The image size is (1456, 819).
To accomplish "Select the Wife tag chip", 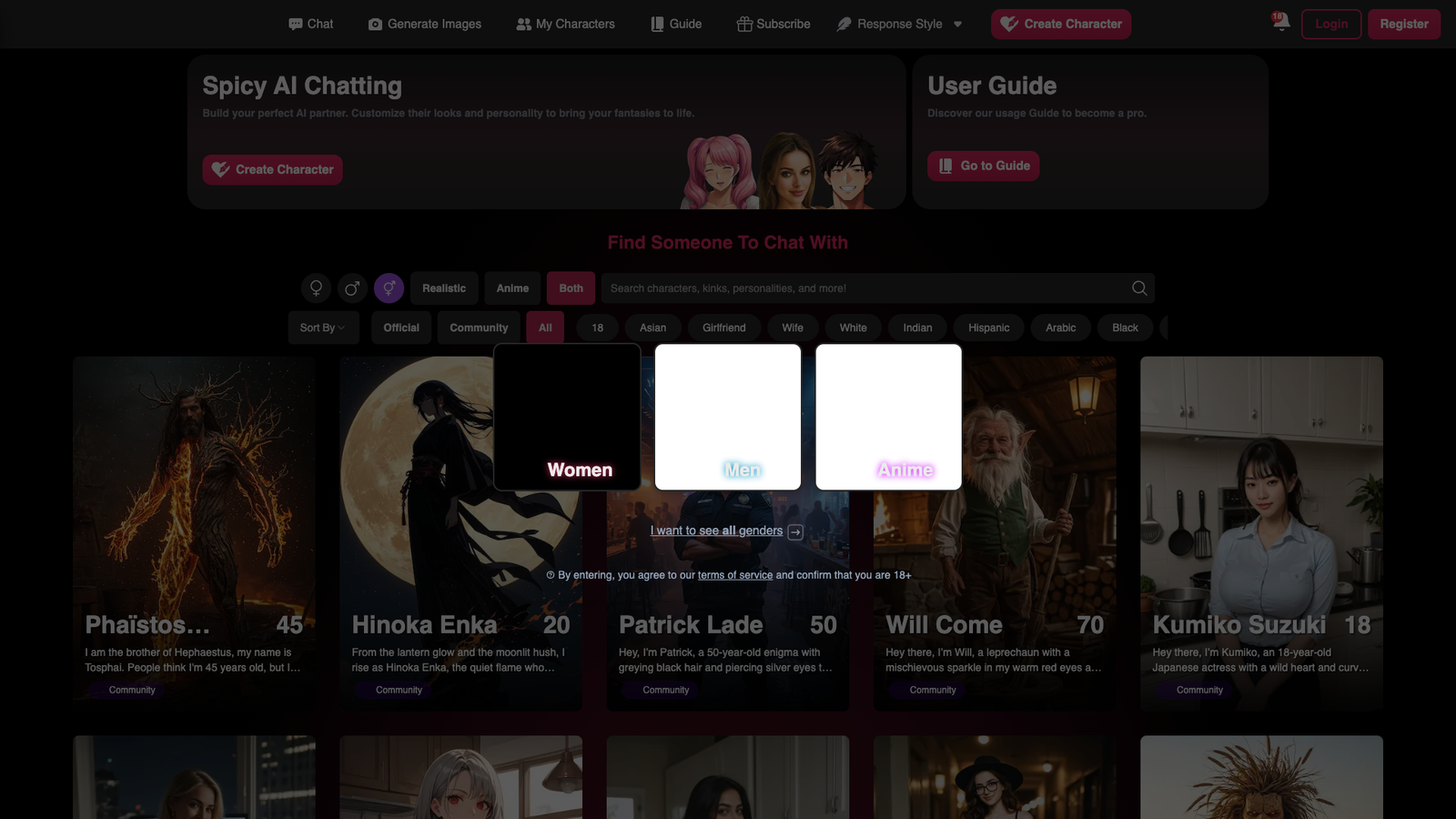I will point(793,328).
